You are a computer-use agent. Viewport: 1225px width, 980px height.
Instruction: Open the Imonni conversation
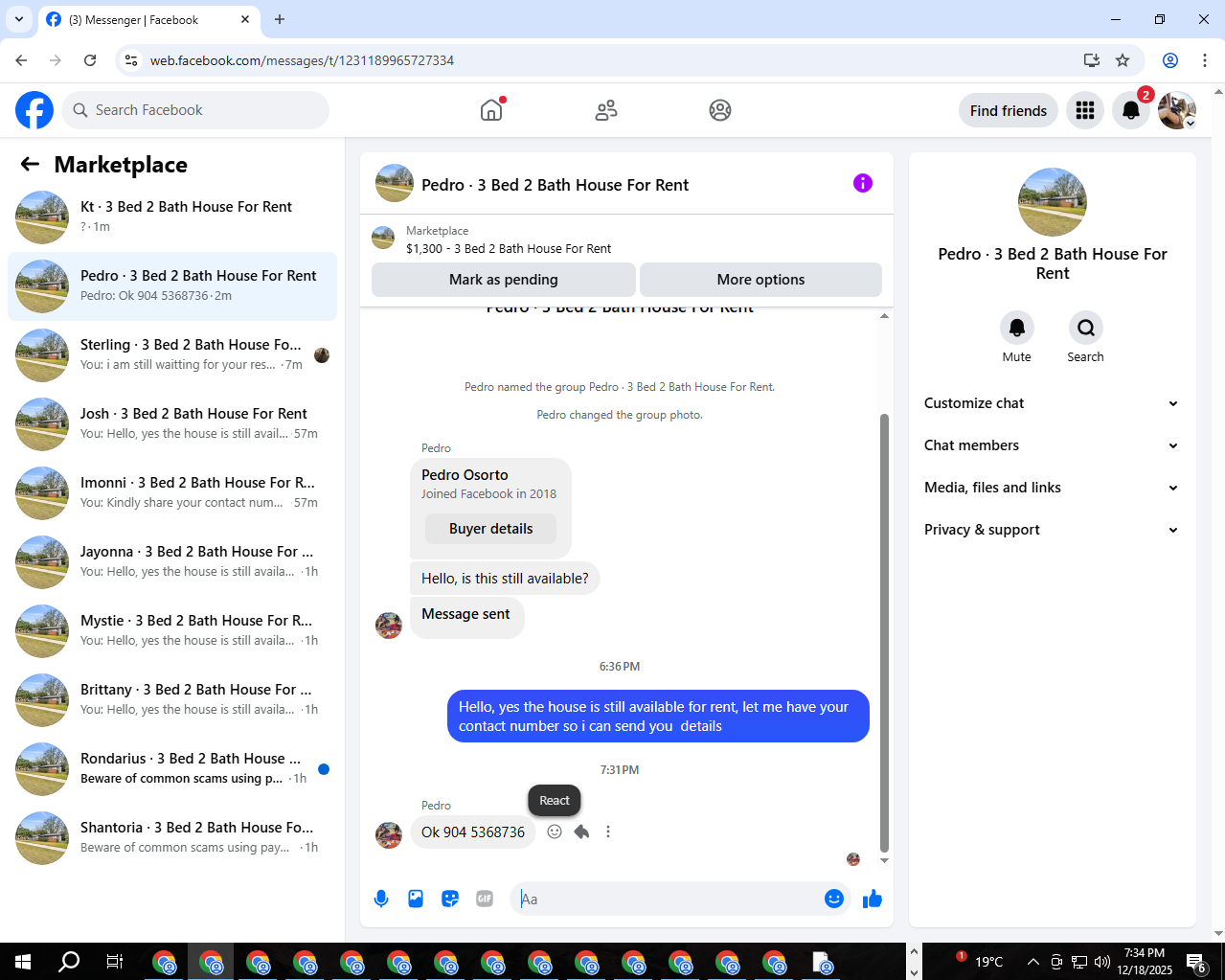pos(172,493)
